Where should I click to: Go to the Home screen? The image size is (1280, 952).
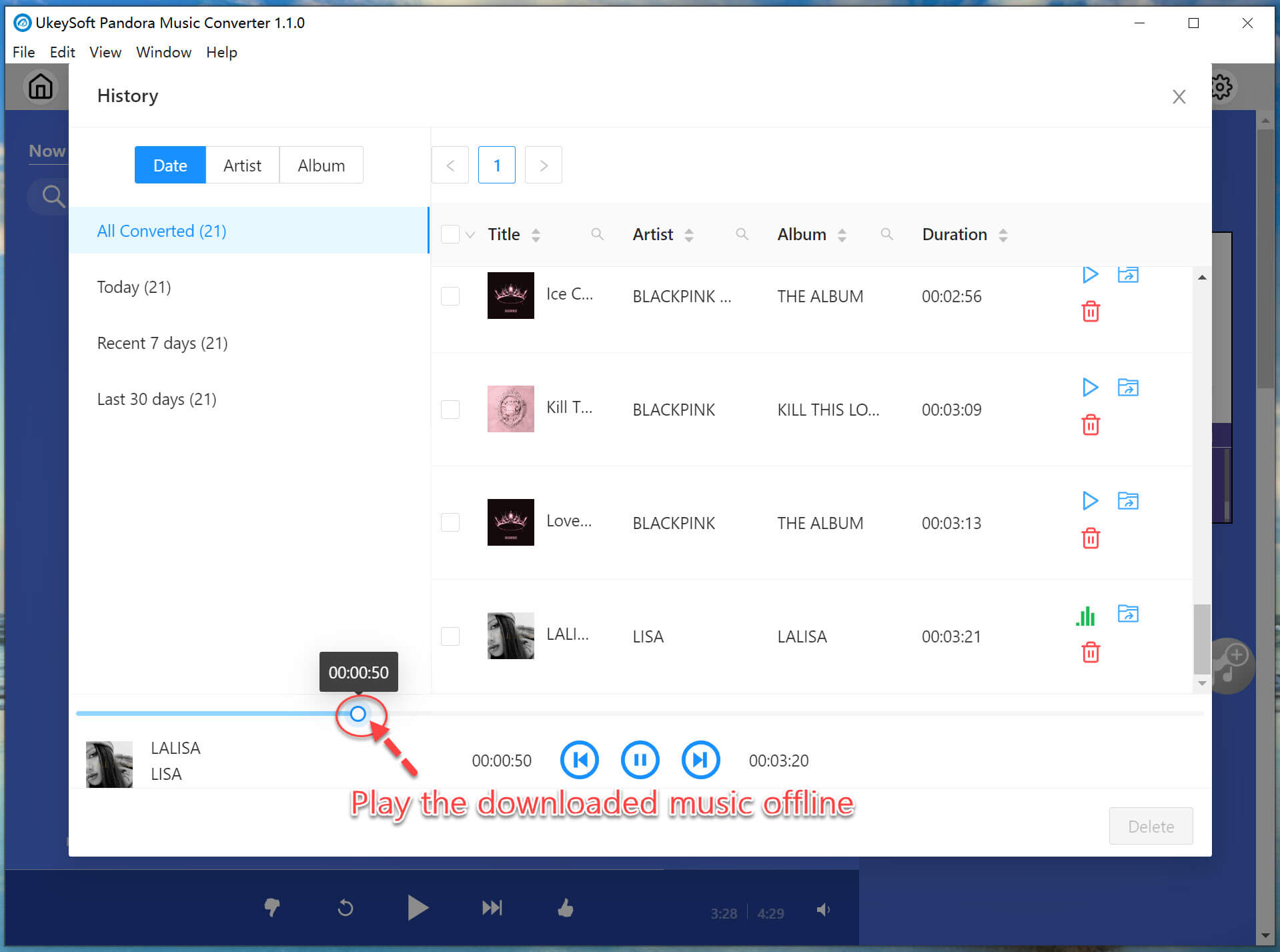tap(40, 87)
